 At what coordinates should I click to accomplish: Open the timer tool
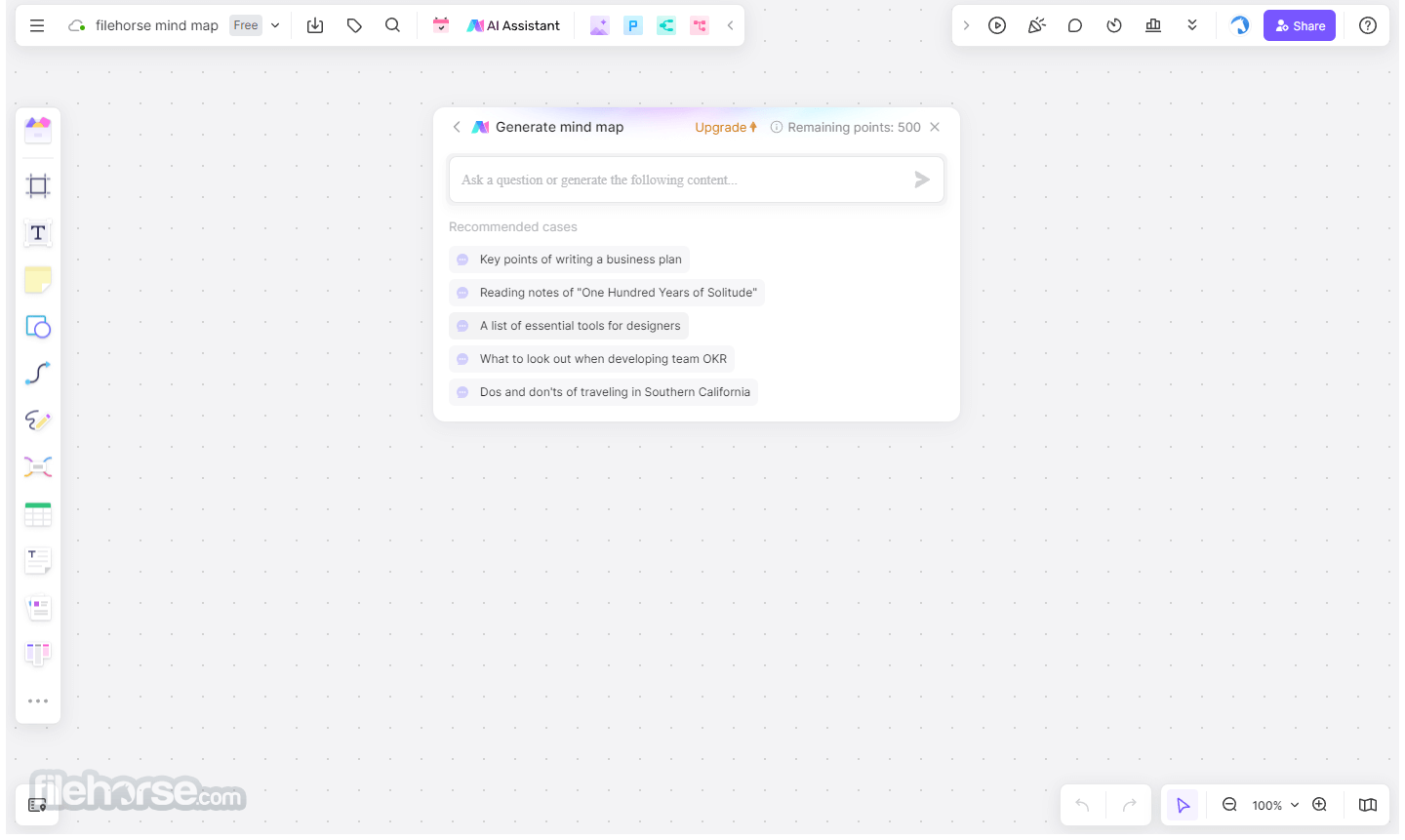click(1114, 25)
